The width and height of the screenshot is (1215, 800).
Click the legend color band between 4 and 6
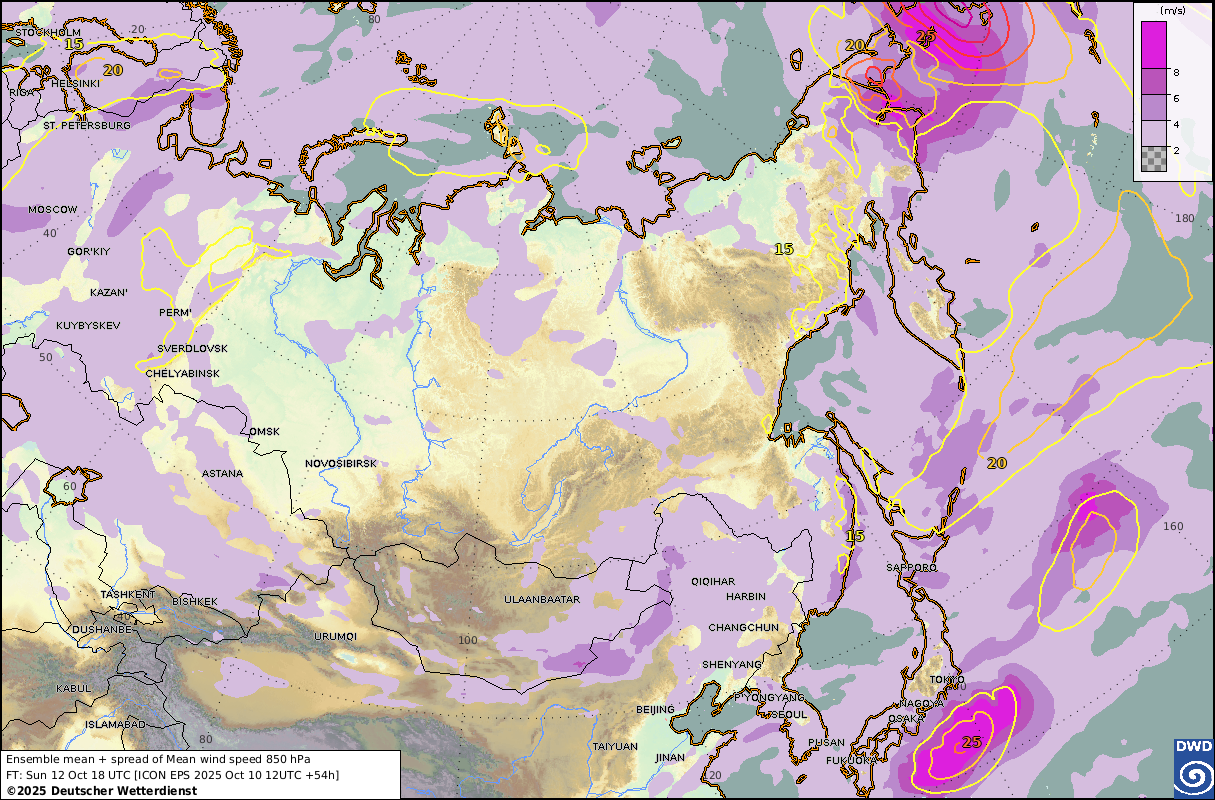point(1154,109)
